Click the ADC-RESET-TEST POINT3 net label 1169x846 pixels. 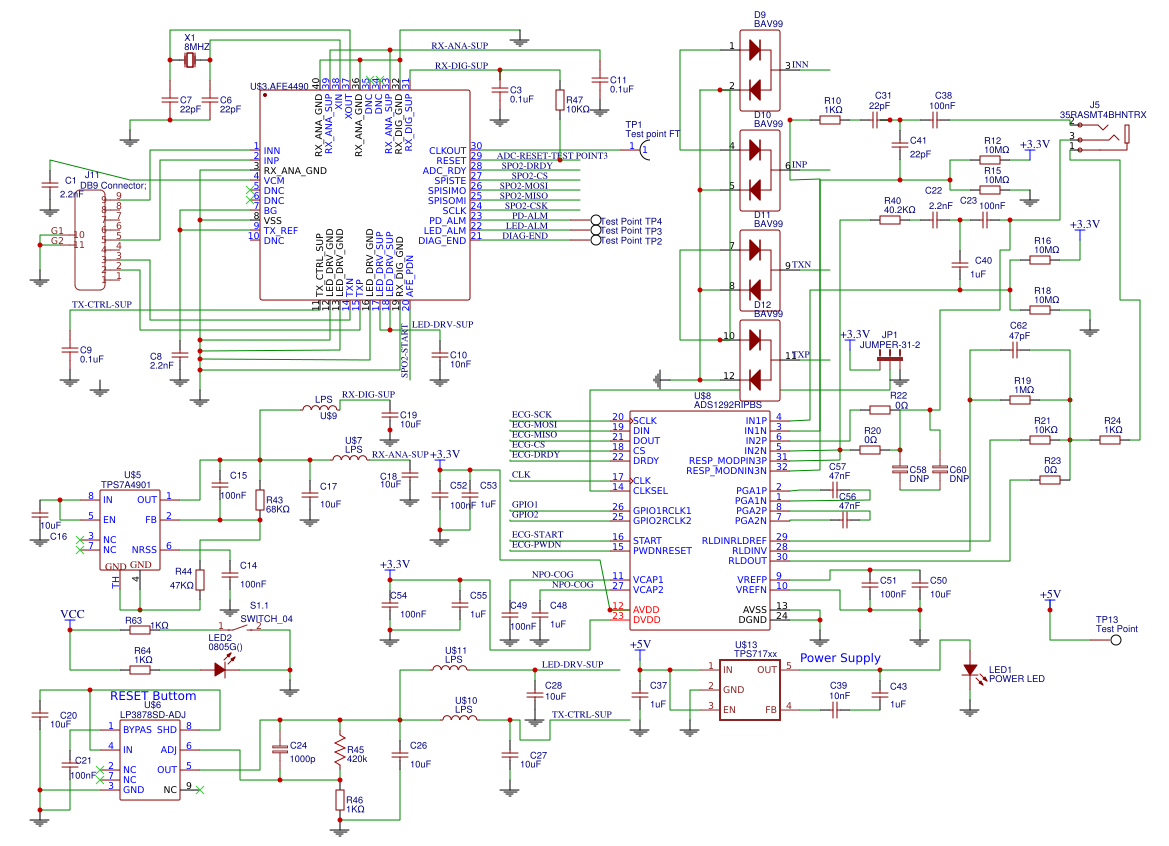click(x=552, y=156)
